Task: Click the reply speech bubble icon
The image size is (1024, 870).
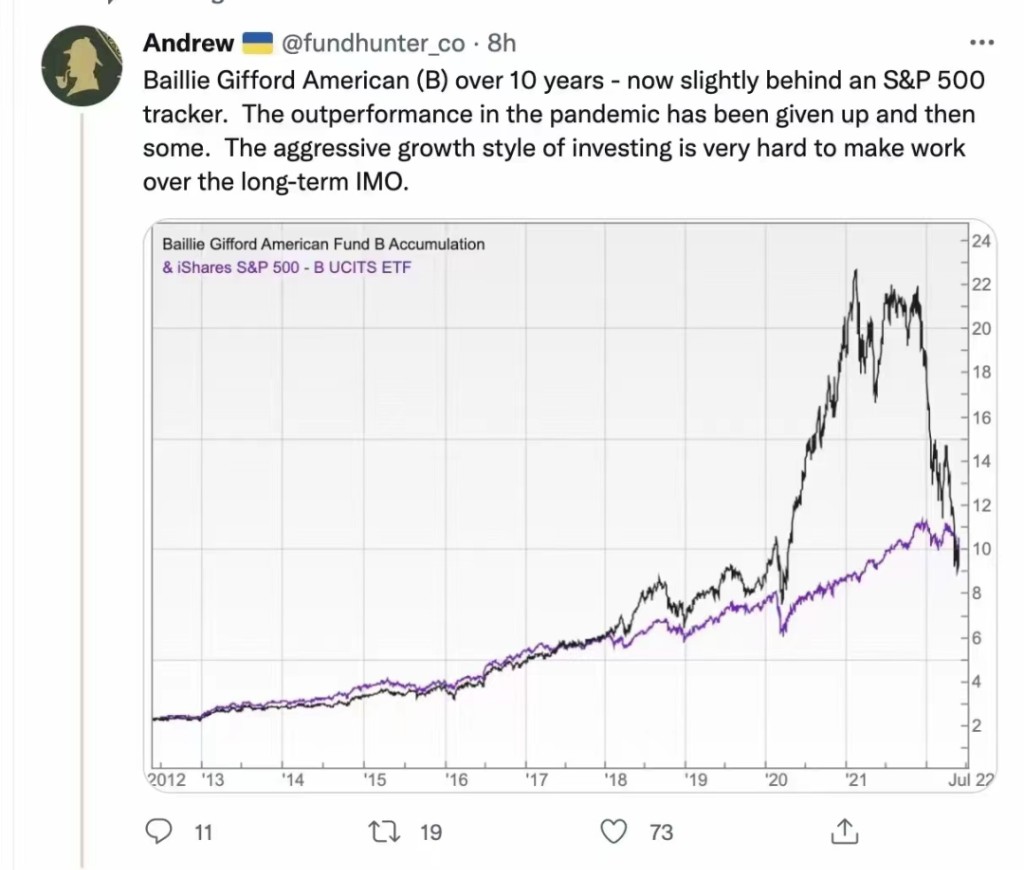Action: pyautogui.click(x=160, y=831)
